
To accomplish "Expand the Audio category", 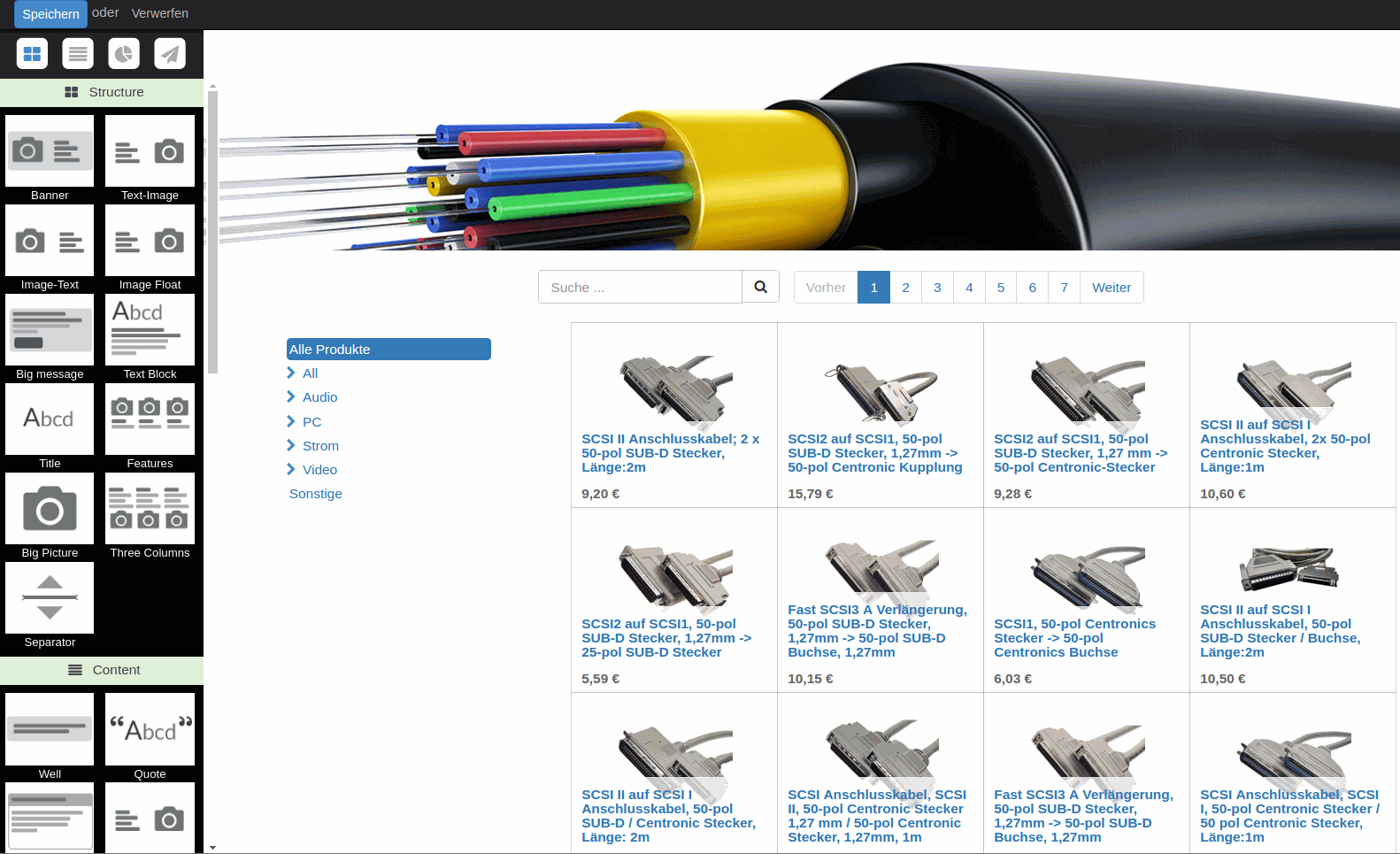I will pyautogui.click(x=319, y=397).
